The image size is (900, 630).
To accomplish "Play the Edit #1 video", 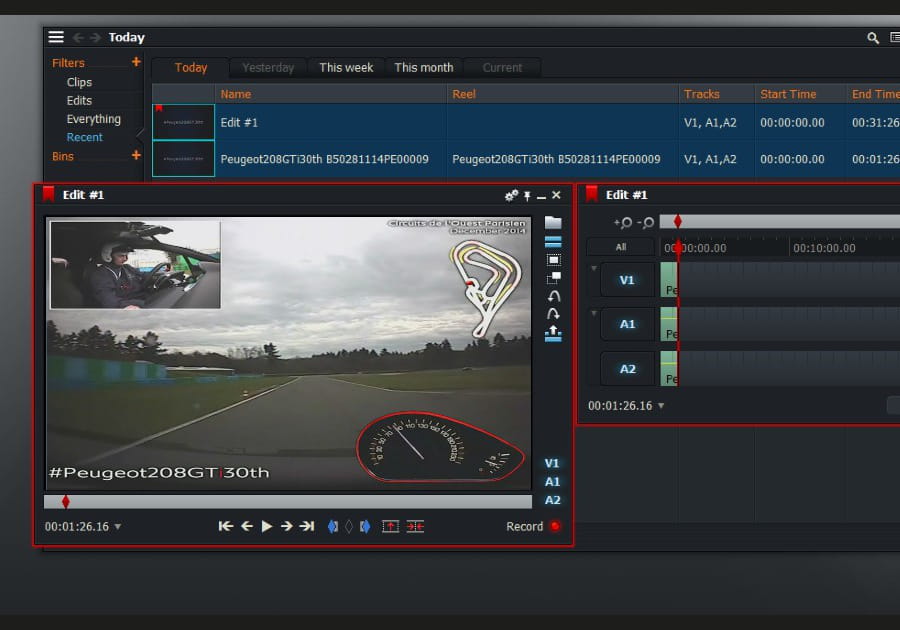I will [266, 526].
